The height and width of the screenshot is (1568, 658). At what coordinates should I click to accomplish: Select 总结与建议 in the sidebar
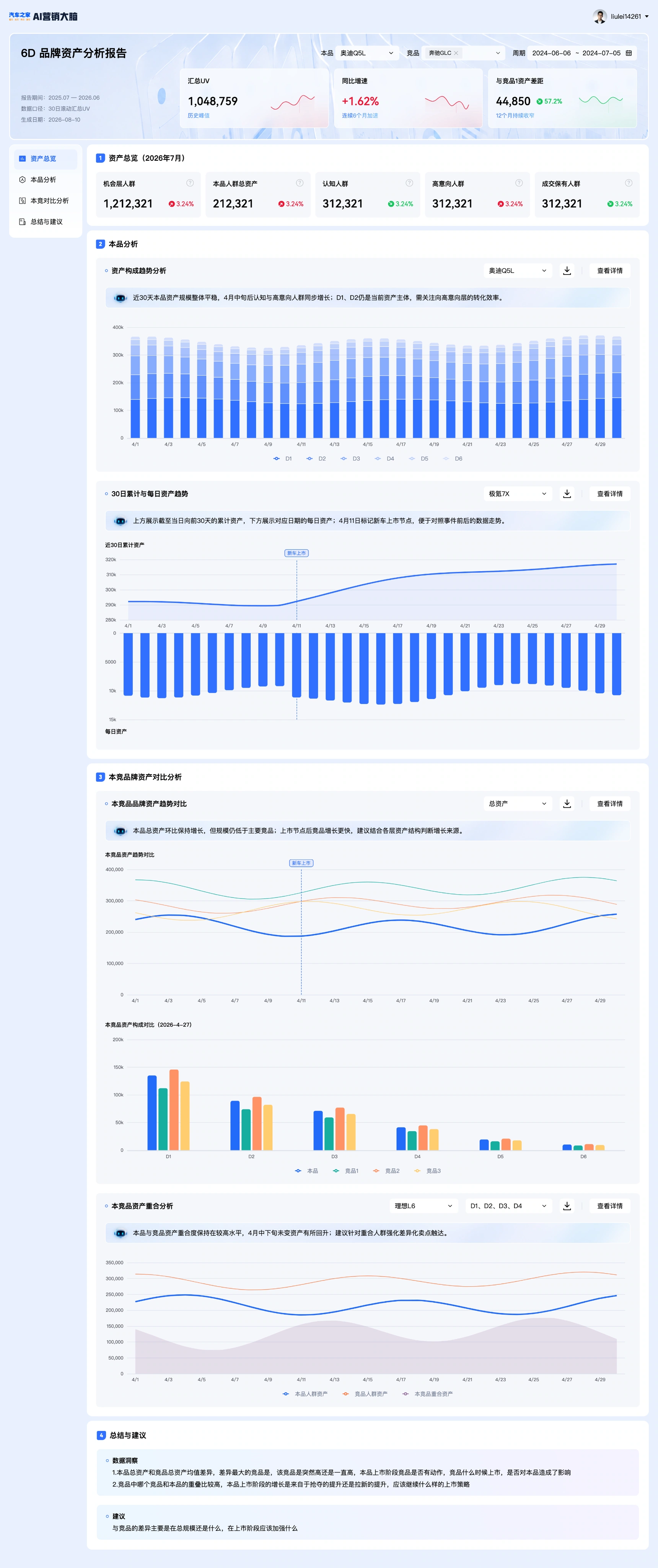tap(46, 222)
